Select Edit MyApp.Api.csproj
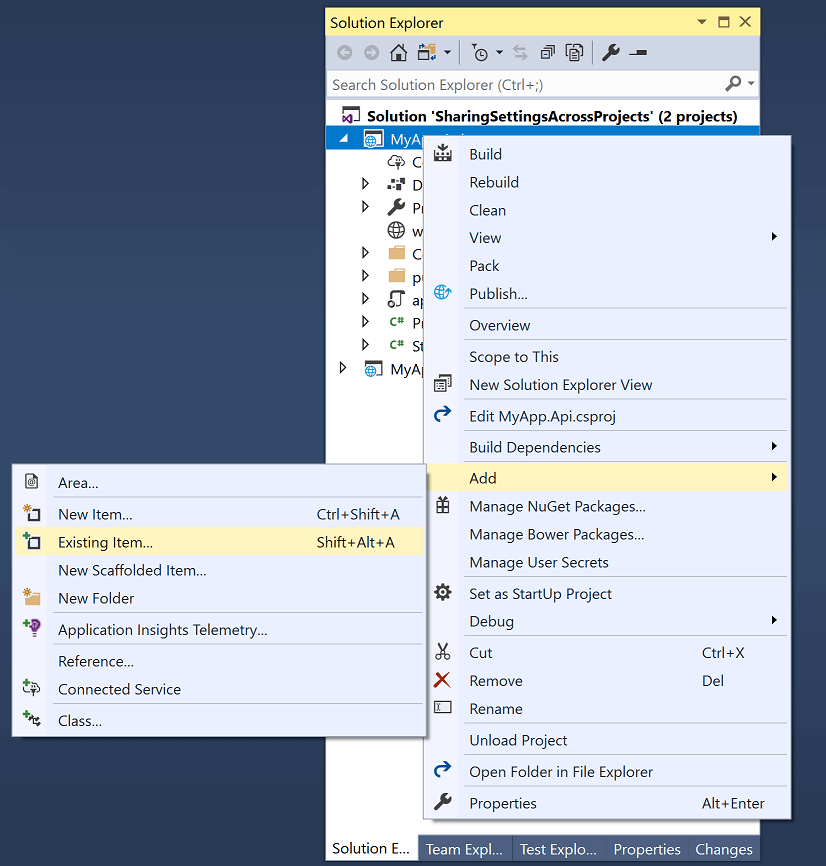The image size is (826, 866). coord(607,416)
